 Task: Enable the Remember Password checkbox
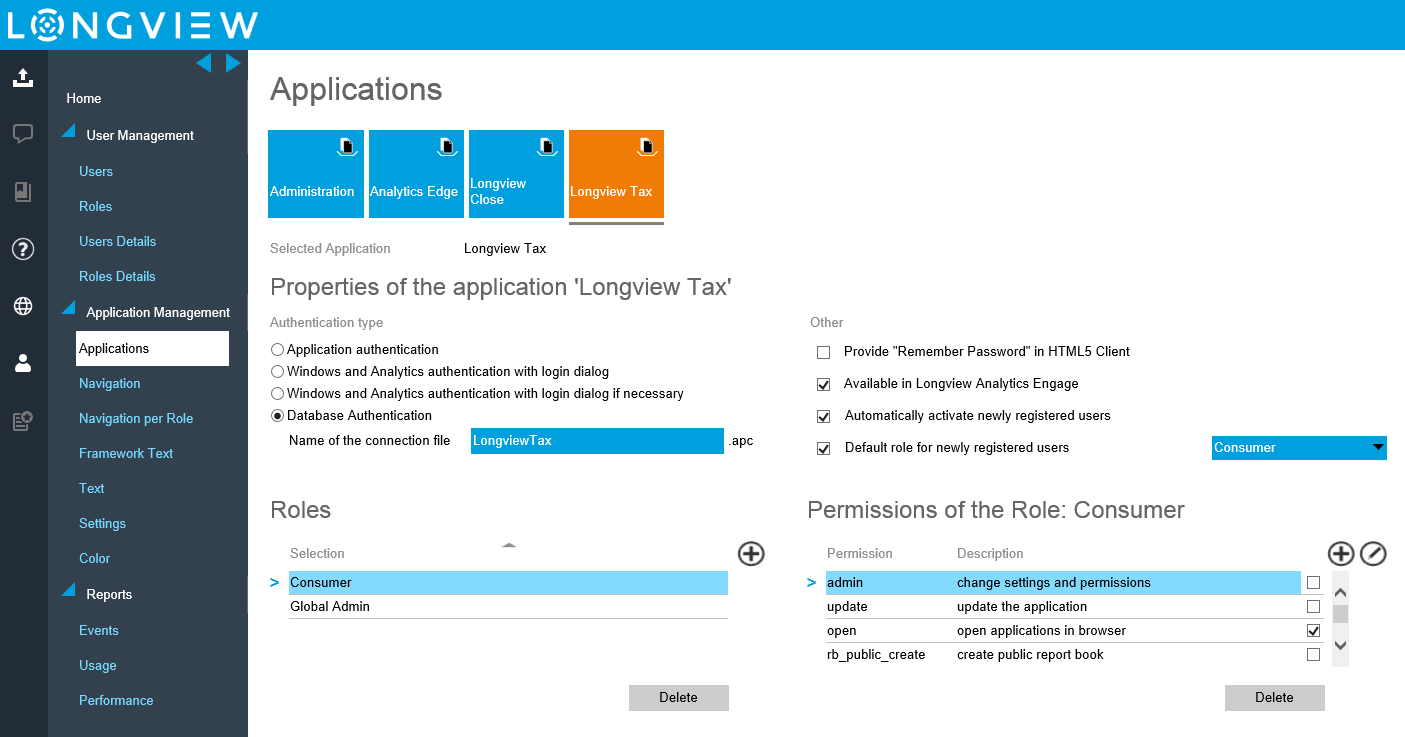click(824, 352)
